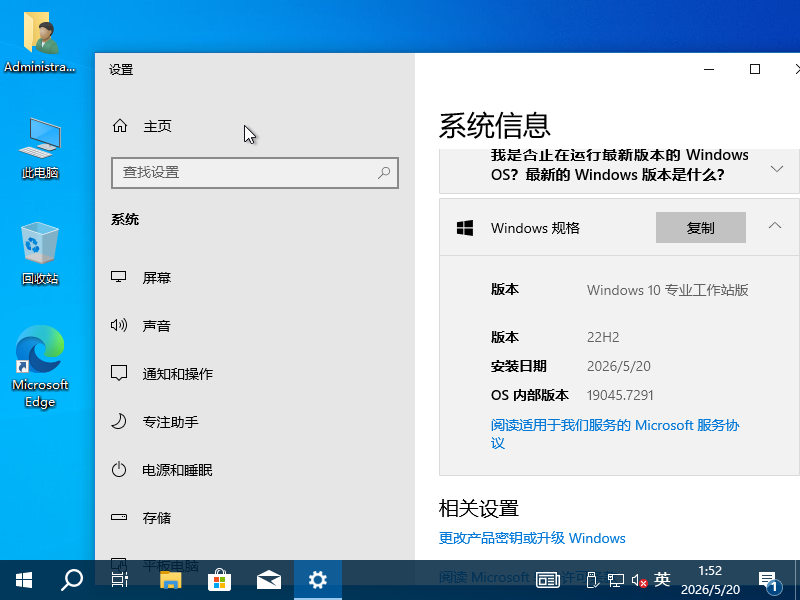This screenshot has width=800, height=600.
Task: Click the network tray icon
Action: click(616, 580)
